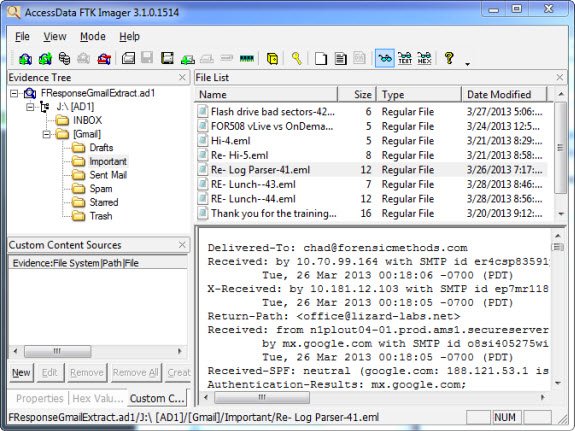Click Remove All Evidence Items icon

tap(104, 58)
